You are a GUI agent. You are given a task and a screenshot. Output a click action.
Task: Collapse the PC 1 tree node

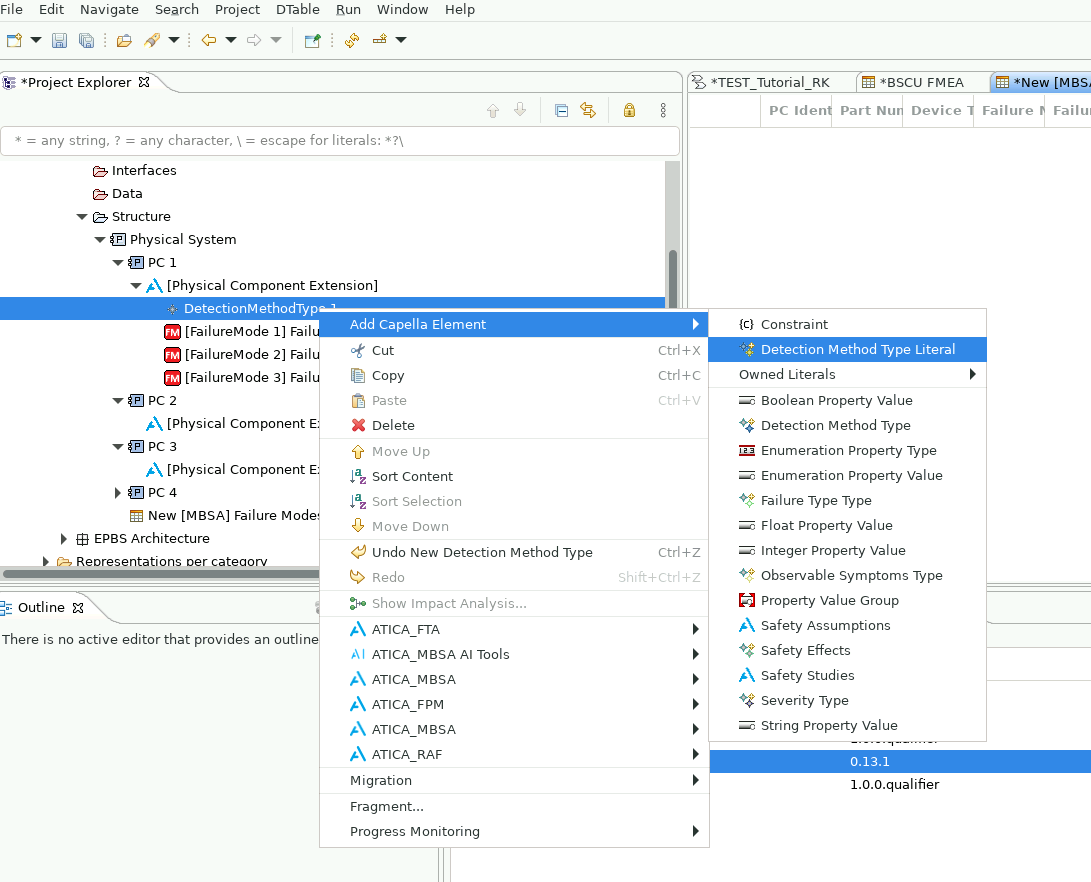click(x=118, y=263)
